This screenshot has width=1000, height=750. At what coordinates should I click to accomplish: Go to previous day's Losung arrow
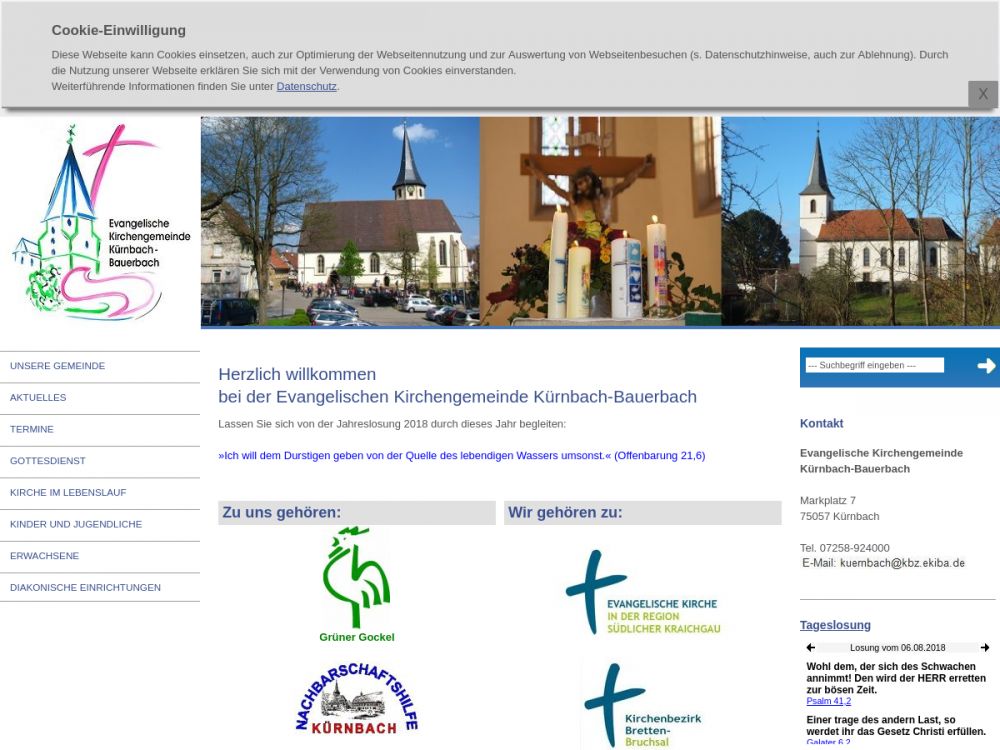tap(811, 648)
